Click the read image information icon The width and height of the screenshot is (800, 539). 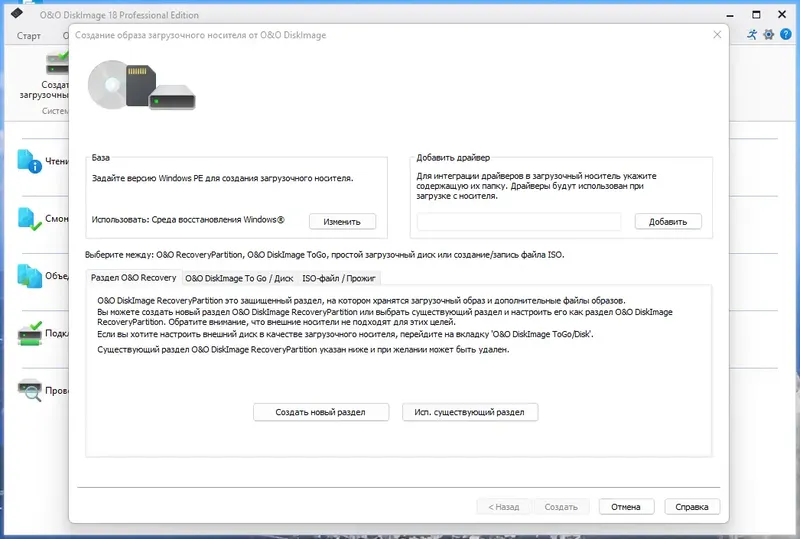click(30, 161)
